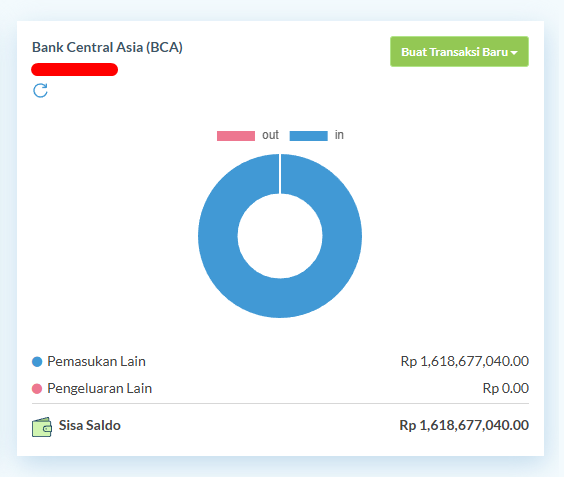The width and height of the screenshot is (564, 477).
Task: Click the wallet icon beside Sisa Saldo
Action: pos(42,427)
